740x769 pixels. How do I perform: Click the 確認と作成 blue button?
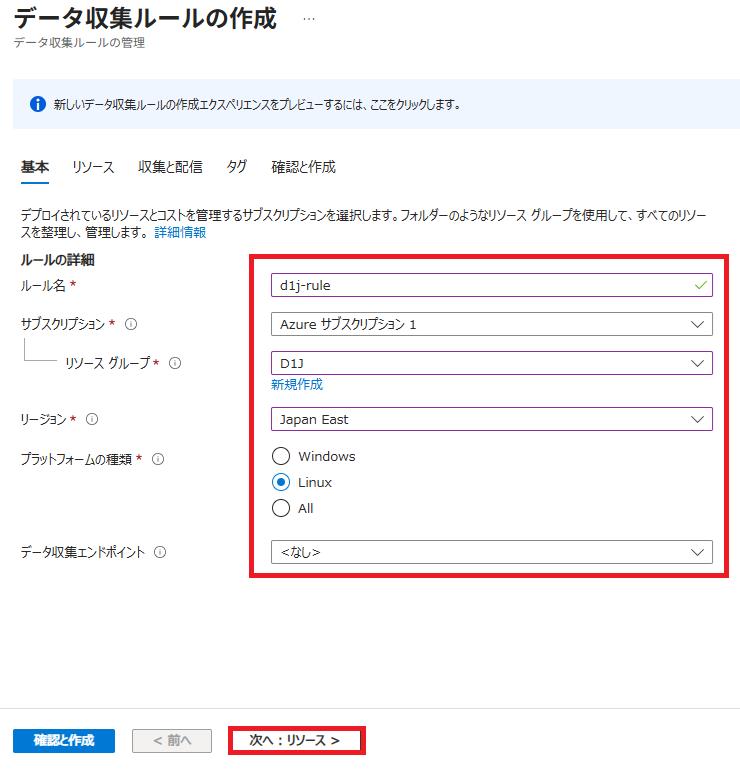pos(64,740)
